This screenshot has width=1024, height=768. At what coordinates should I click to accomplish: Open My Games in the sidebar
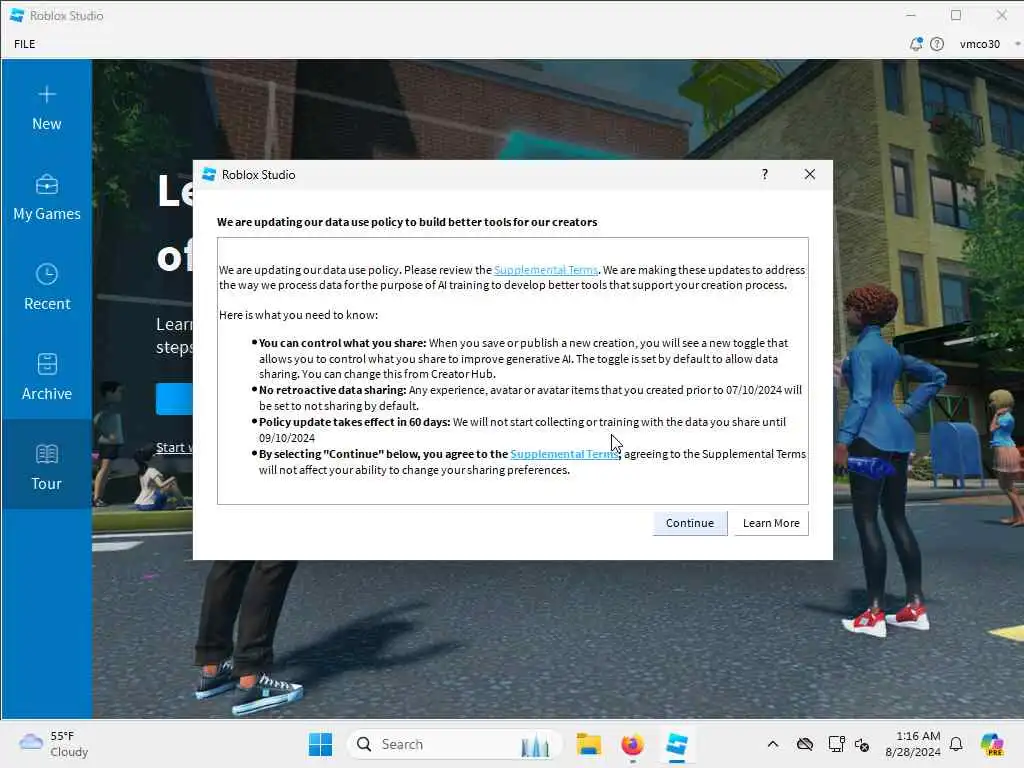pos(46,198)
